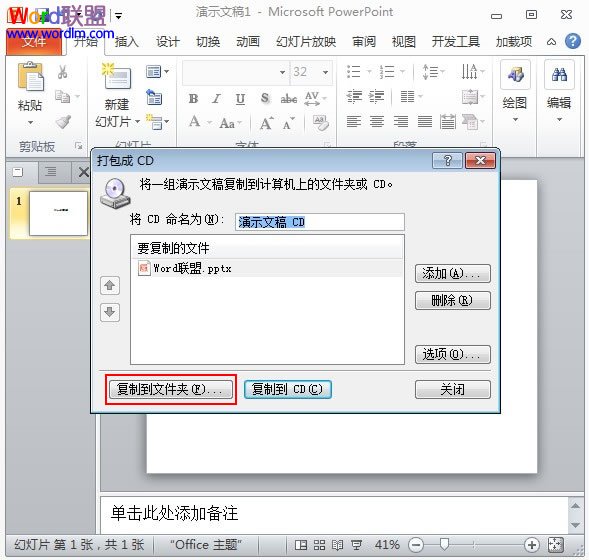Toggle align text right
Screen dimensions: 589x560
pos(400,122)
